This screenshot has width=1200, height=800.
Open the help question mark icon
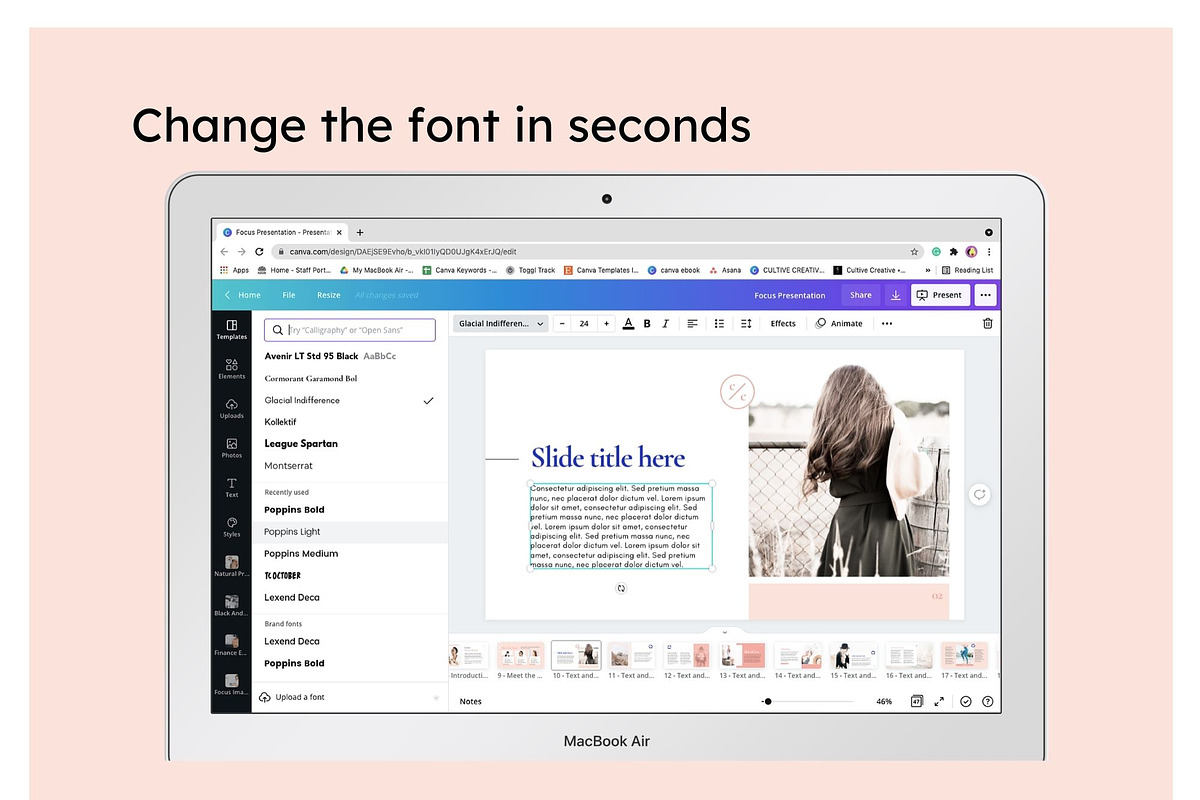click(988, 701)
